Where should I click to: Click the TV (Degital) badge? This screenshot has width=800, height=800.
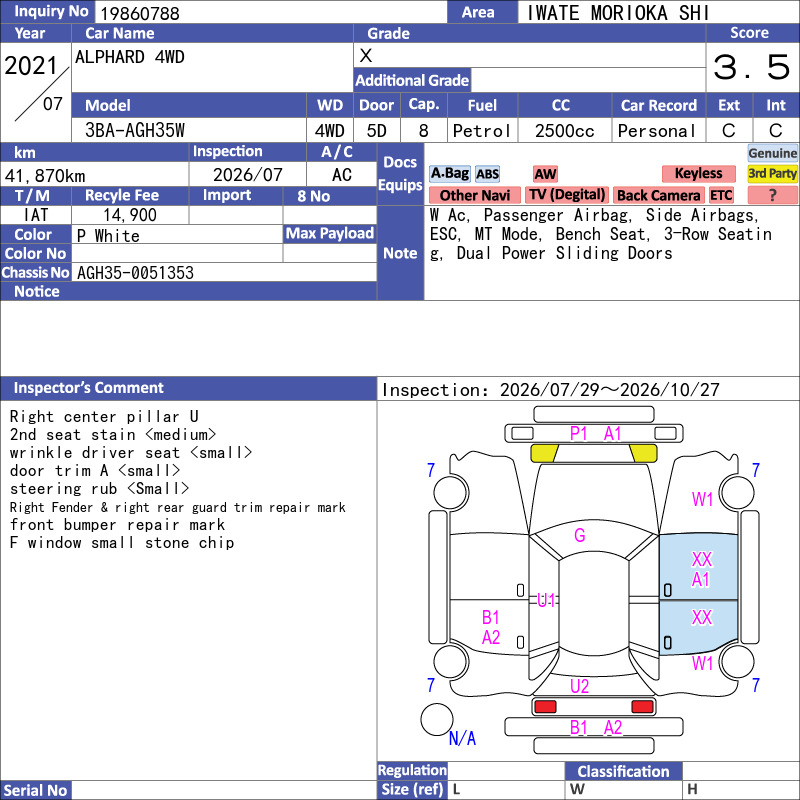pyautogui.click(x=567, y=195)
